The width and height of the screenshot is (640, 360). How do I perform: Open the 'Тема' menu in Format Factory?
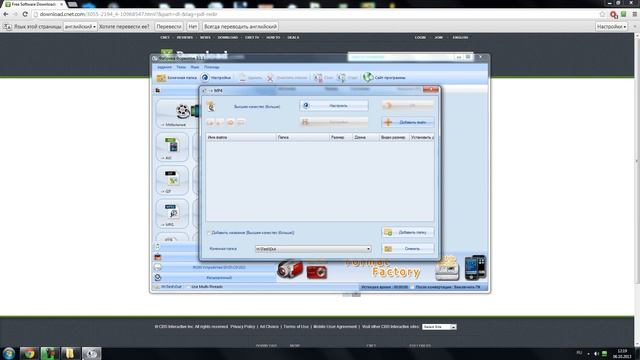tap(181, 67)
